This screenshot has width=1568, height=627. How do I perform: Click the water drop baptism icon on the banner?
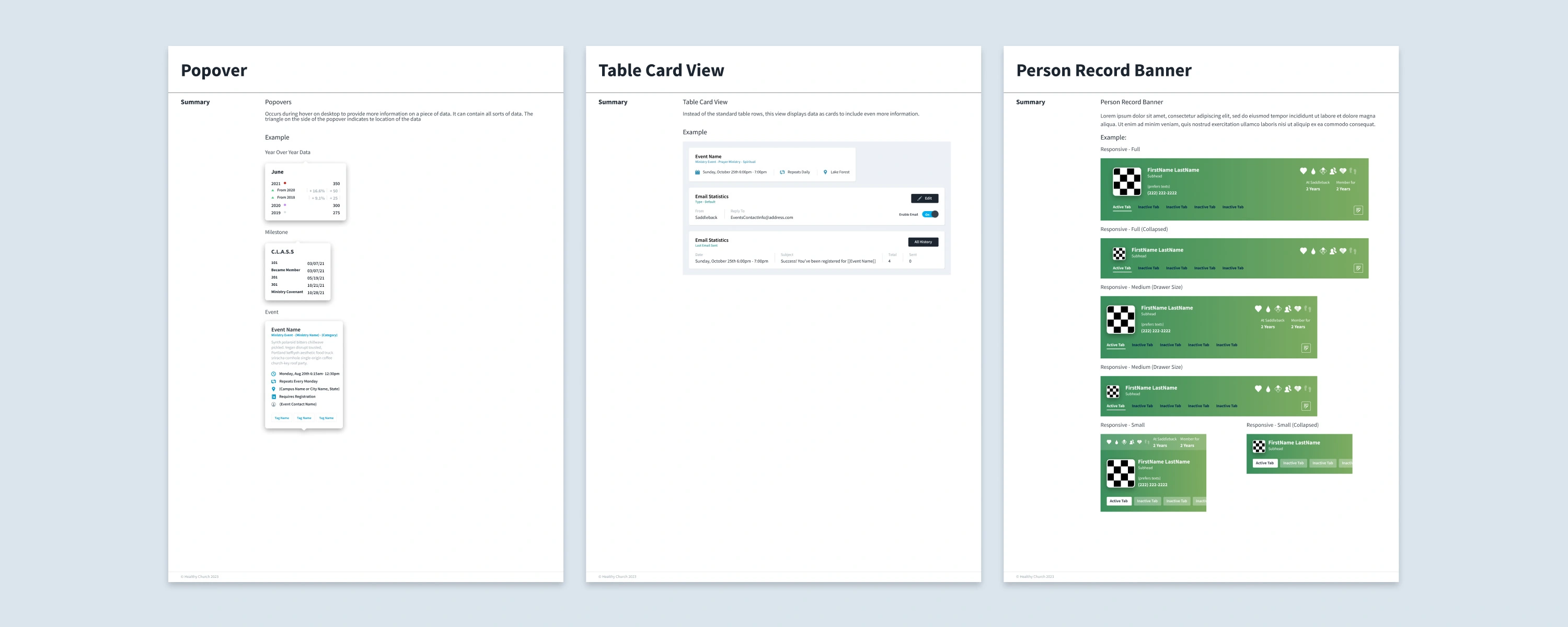pos(1313,172)
